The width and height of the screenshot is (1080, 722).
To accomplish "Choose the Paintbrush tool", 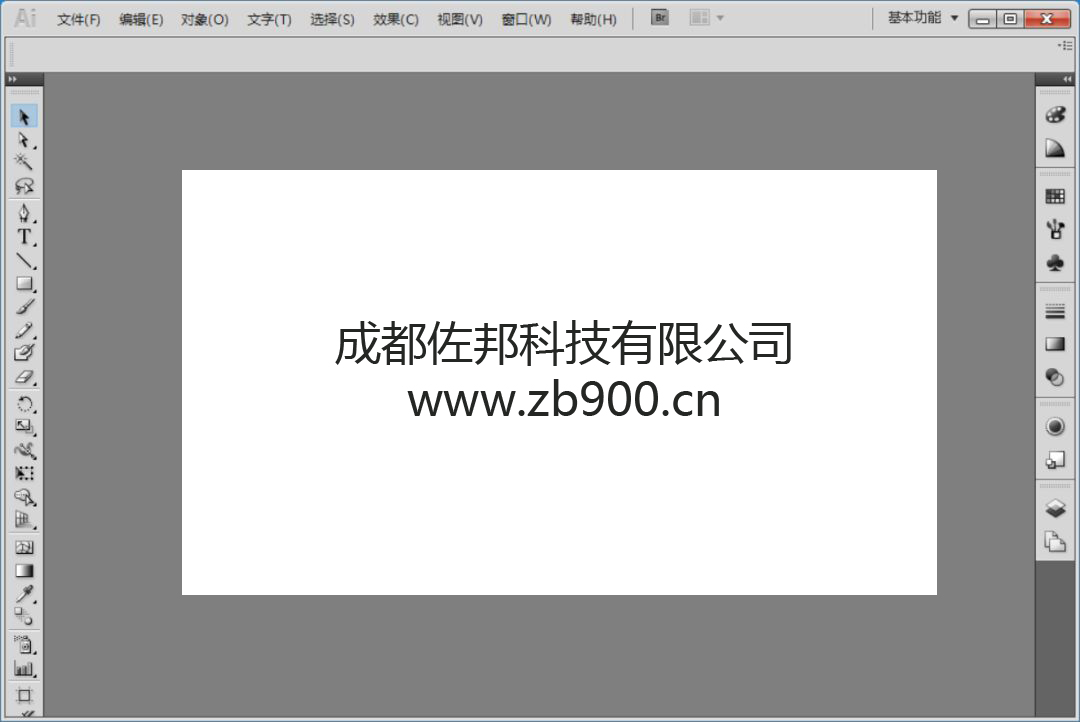I will (24, 307).
